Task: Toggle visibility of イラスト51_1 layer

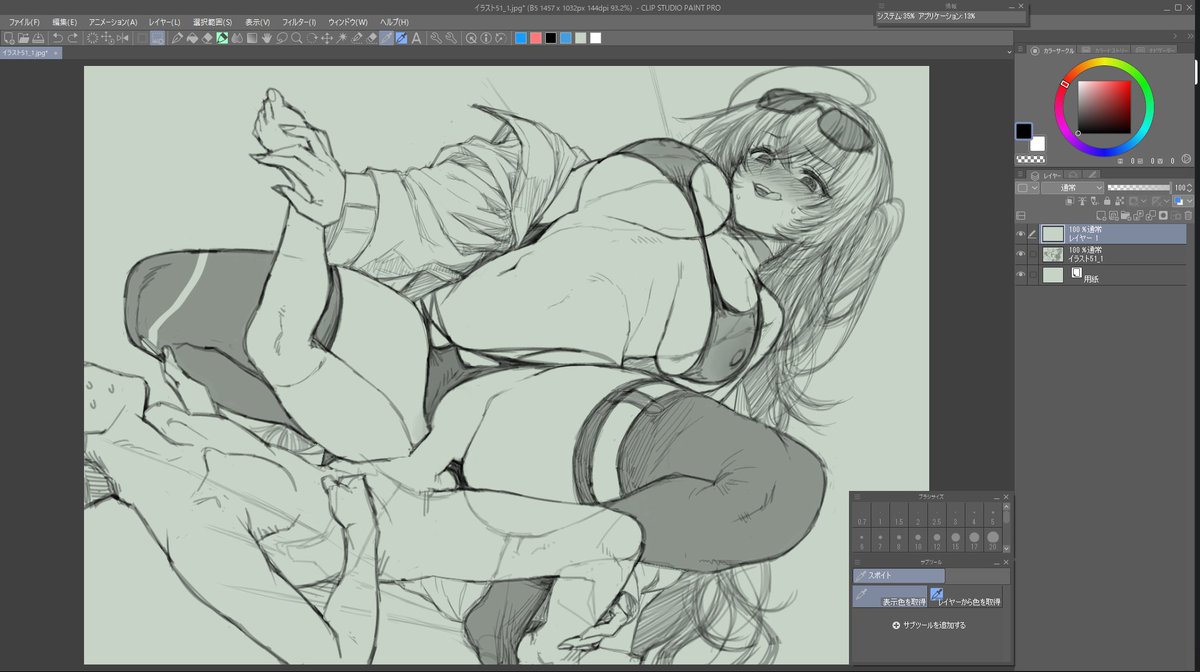Action: pos(1020,254)
